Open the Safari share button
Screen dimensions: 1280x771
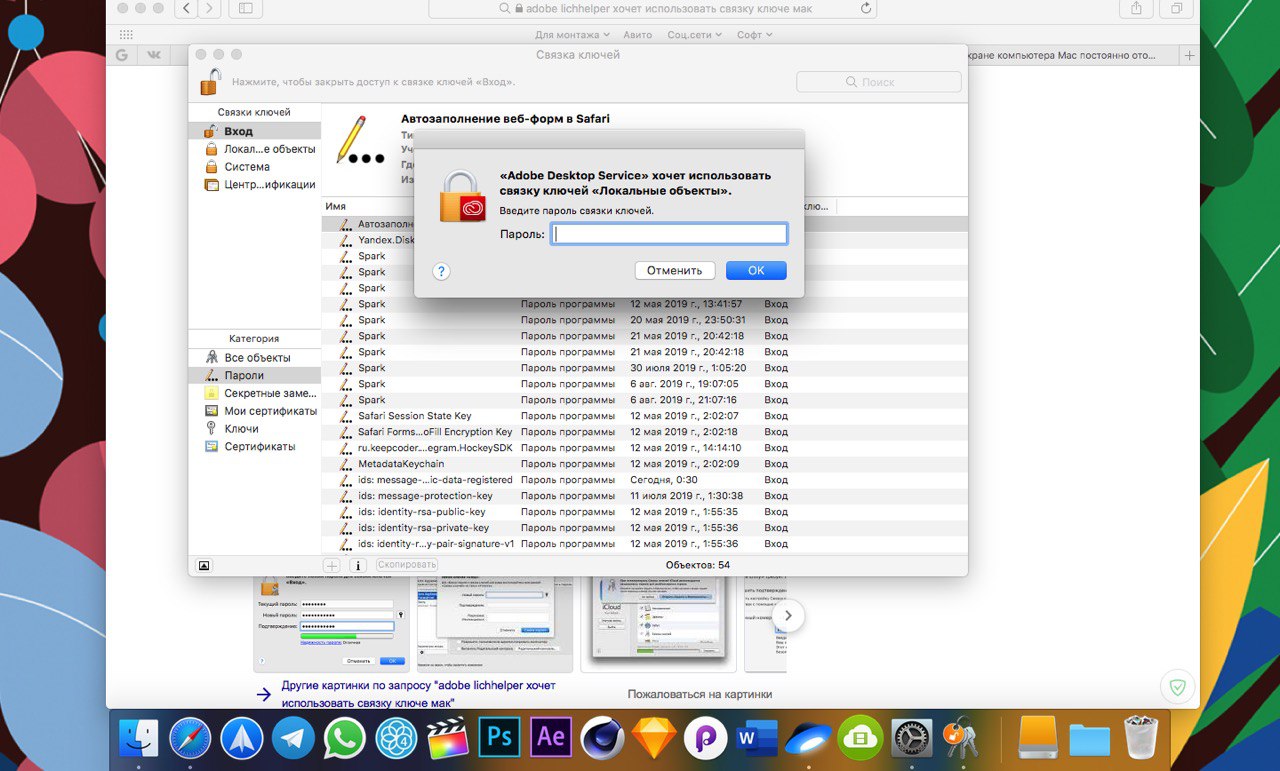point(1136,8)
